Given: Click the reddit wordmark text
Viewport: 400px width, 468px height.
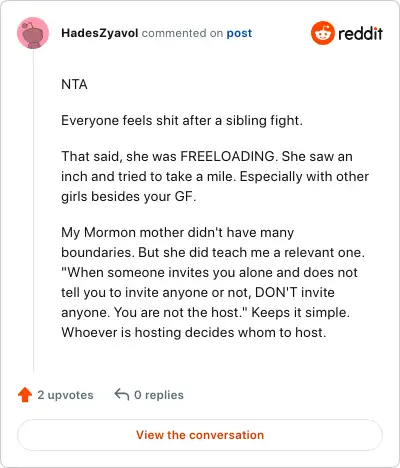Looking at the screenshot, I should [360, 33].
